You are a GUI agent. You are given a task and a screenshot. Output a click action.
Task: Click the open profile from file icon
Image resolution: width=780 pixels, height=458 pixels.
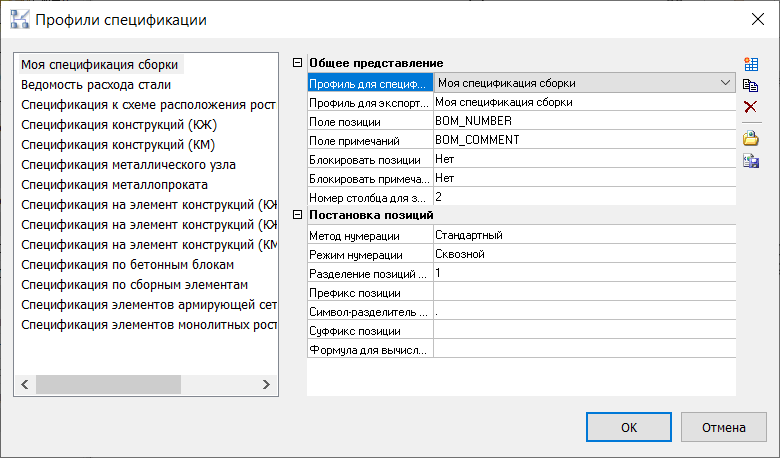[751, 139]
